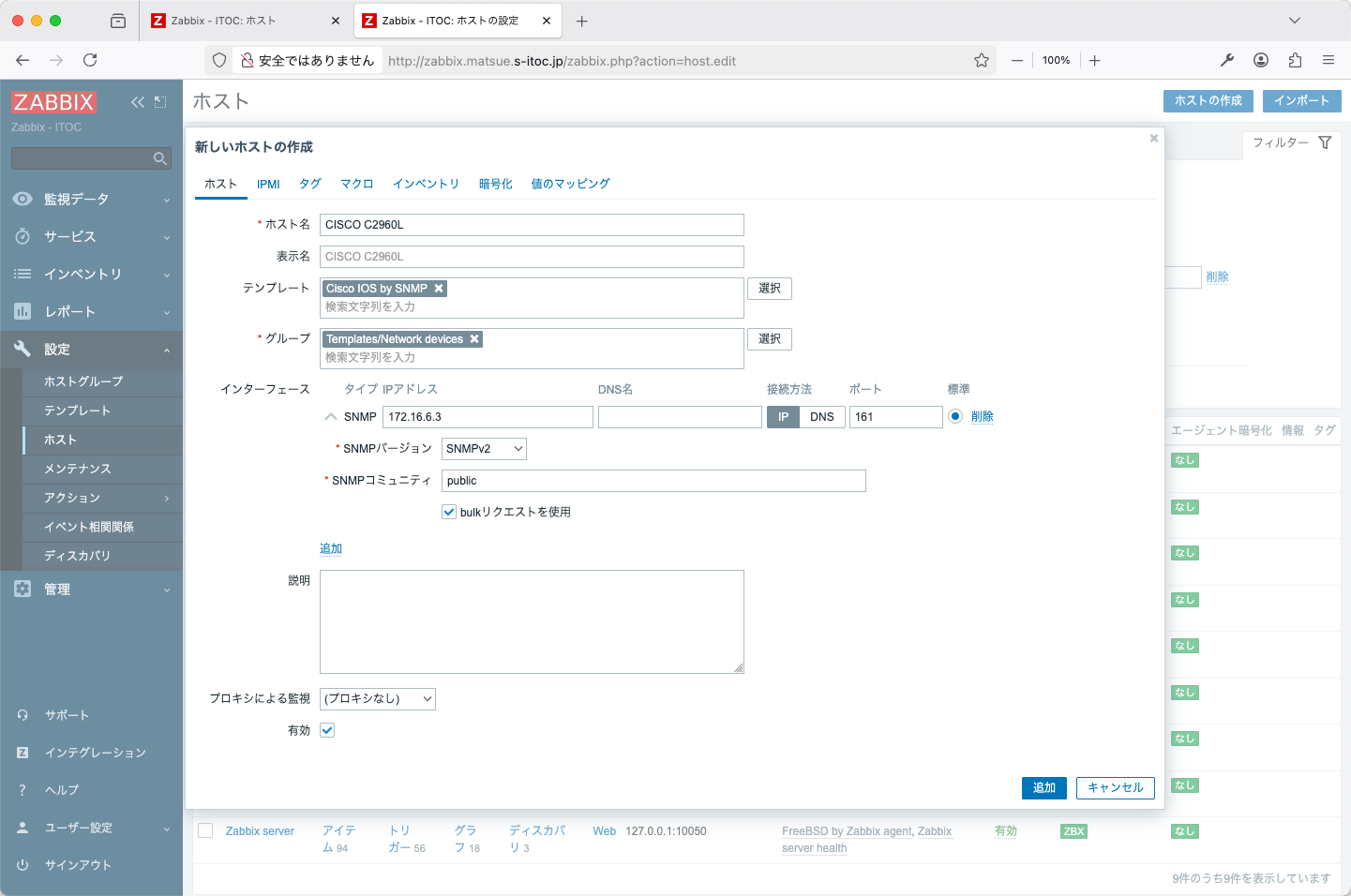Reload the page in the browser

coord(90,60)
